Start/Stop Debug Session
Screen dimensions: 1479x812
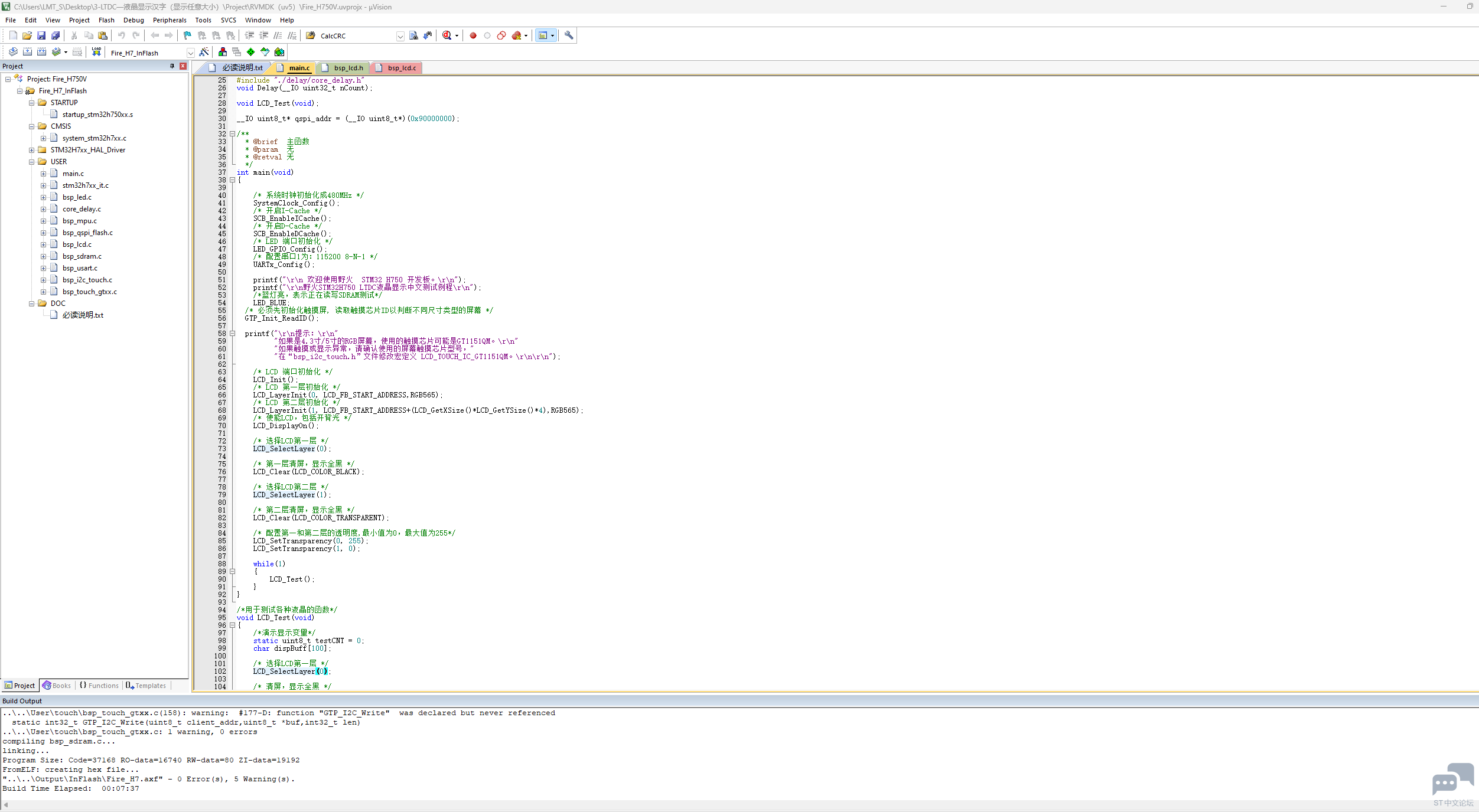tap(447, 35)
